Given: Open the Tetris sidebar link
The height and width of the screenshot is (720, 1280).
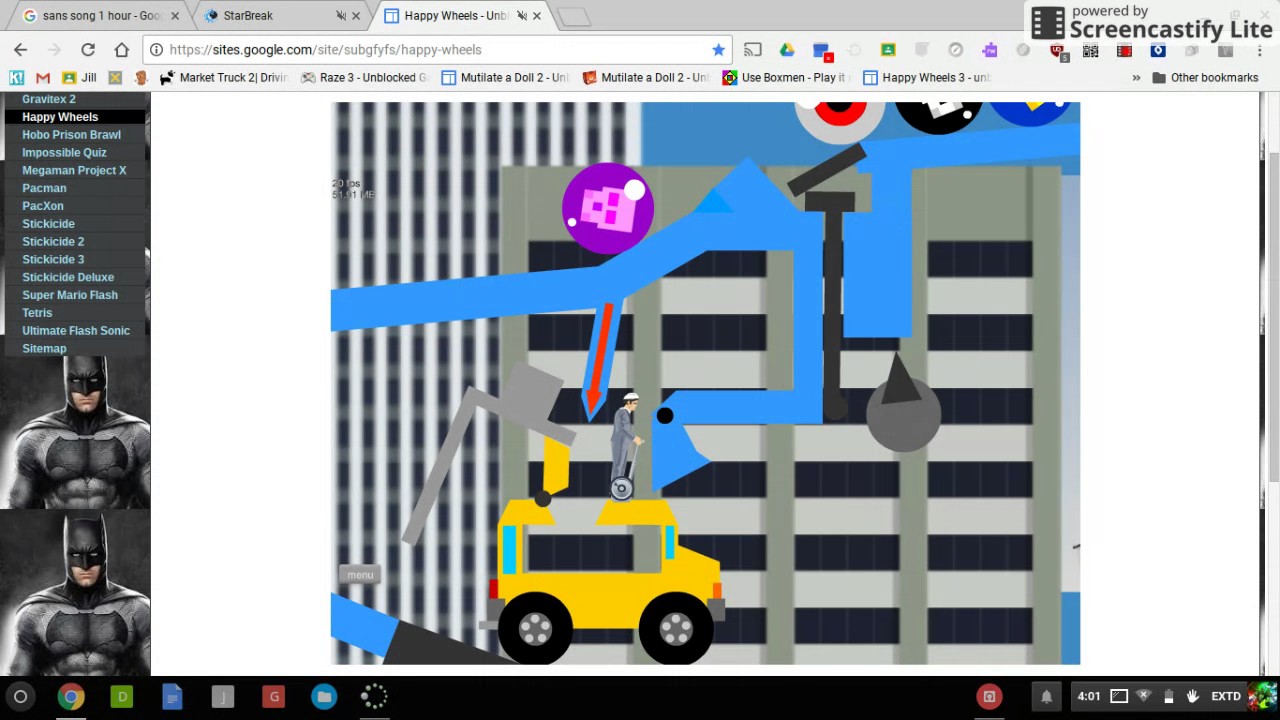Looking at the screenshot, I should (37, 313).
